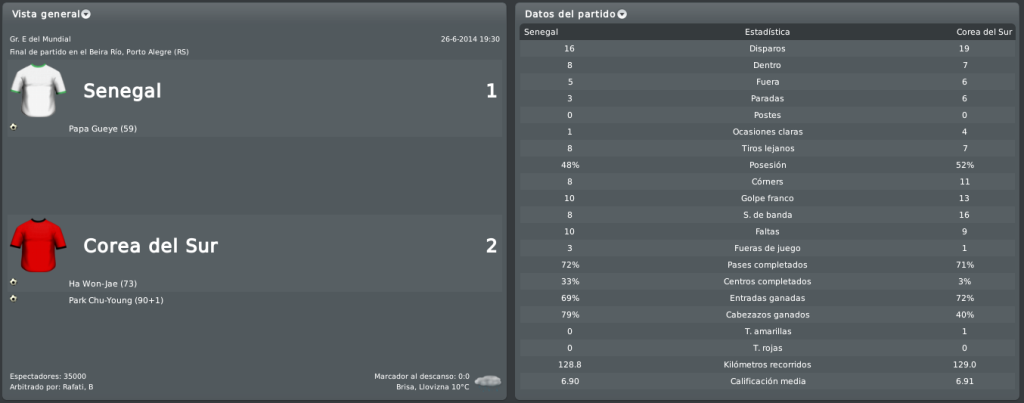The image size is (1024, 403).
Task: Click the red Corea del Sur jersey icon
Action: [39, 245]
